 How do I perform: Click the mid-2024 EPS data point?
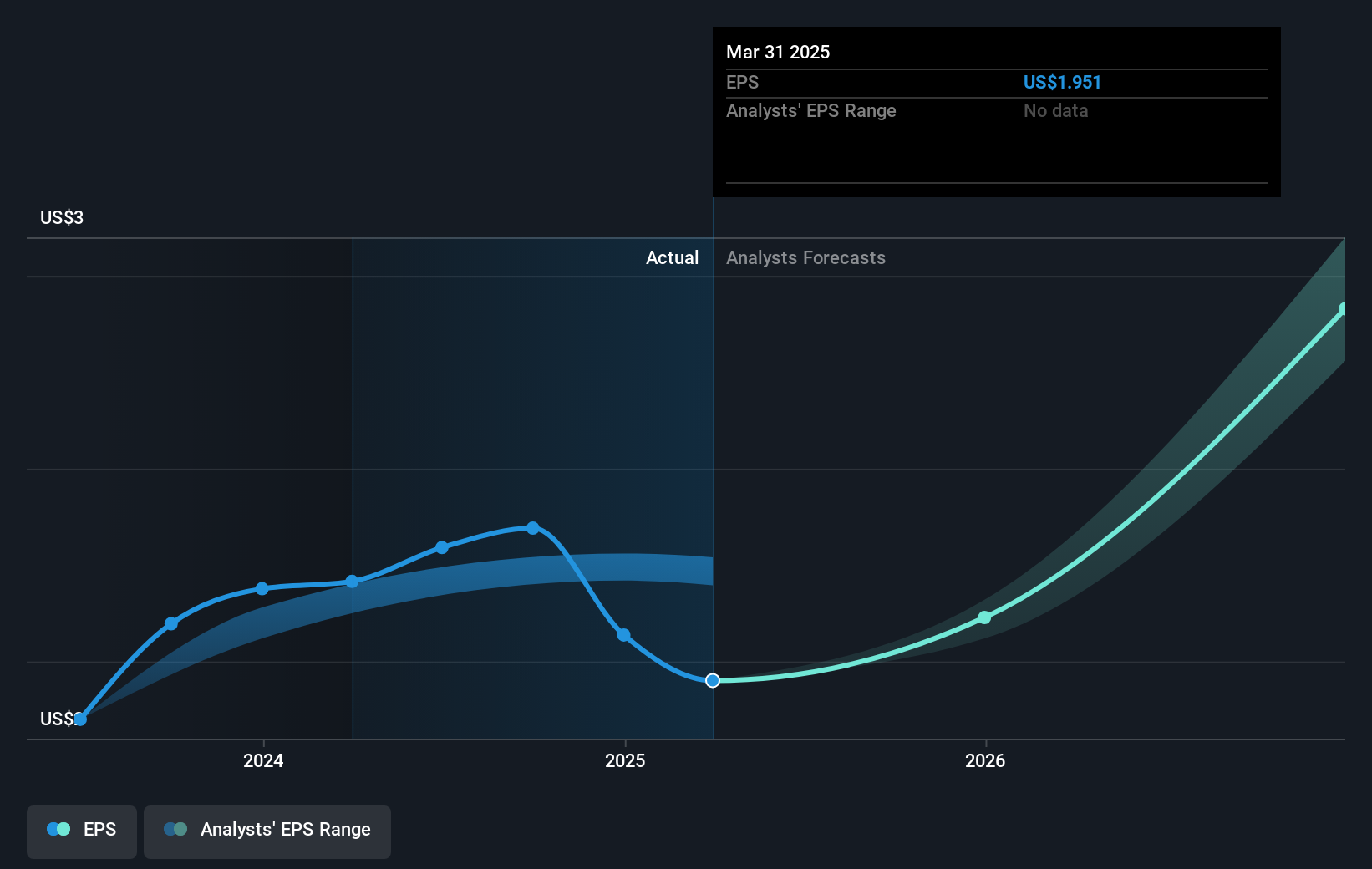pyautogui.click(x=442, y=548)
